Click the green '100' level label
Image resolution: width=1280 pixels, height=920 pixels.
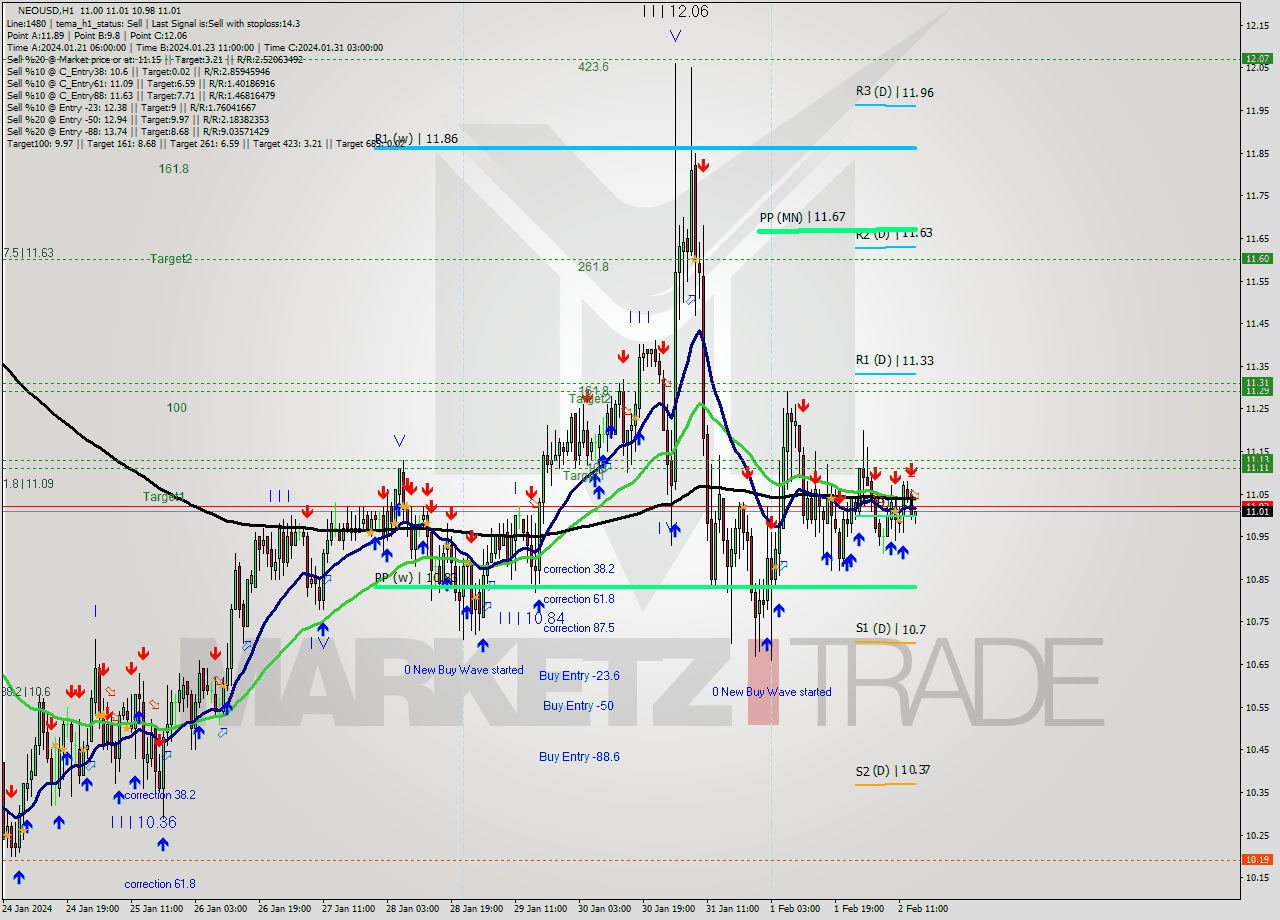(x=177, y=408)
